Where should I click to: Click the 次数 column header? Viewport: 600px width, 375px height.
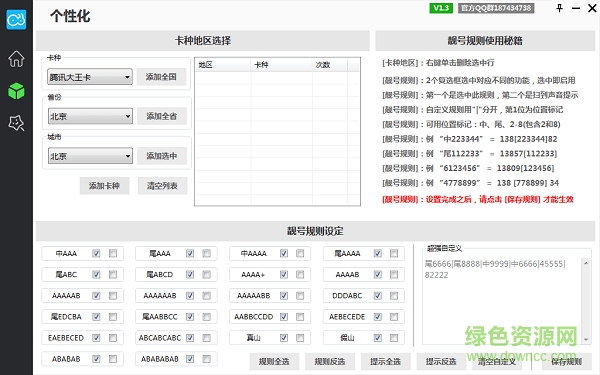click(x=330, y=65)
